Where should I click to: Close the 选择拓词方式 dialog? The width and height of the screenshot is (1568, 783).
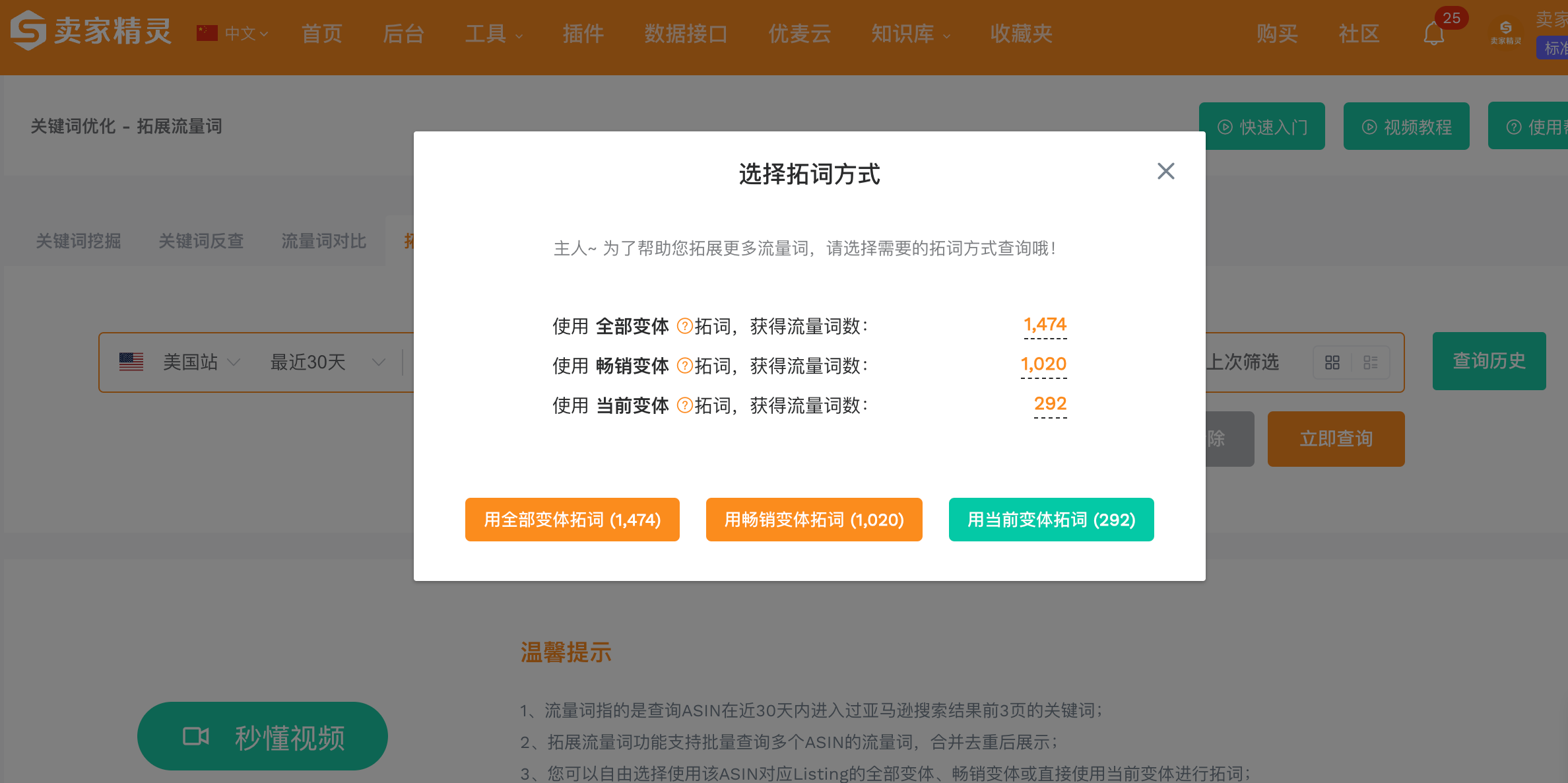coord(1165,172)
